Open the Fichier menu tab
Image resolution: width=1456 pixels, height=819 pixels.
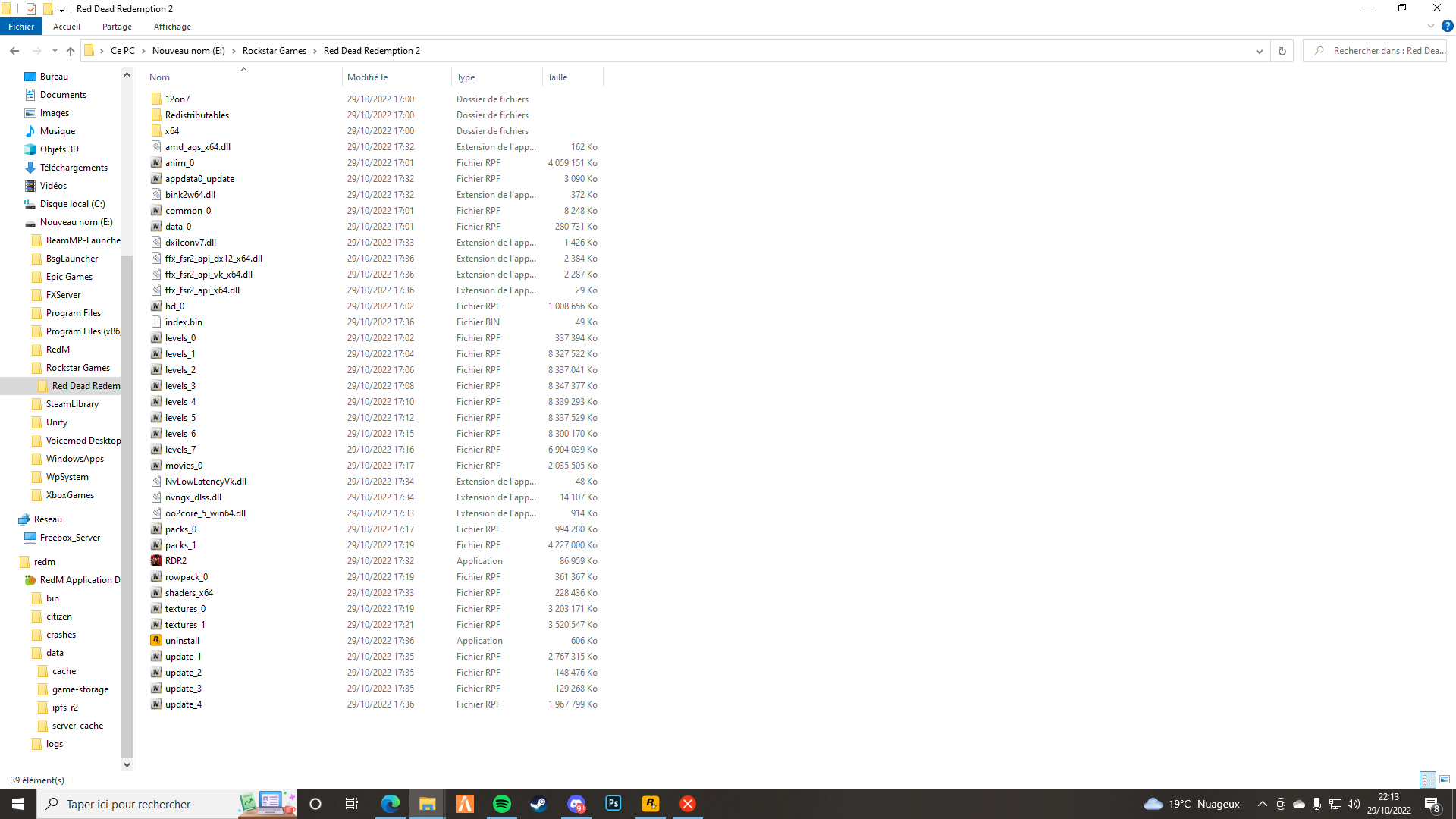(x=21, y=27)
